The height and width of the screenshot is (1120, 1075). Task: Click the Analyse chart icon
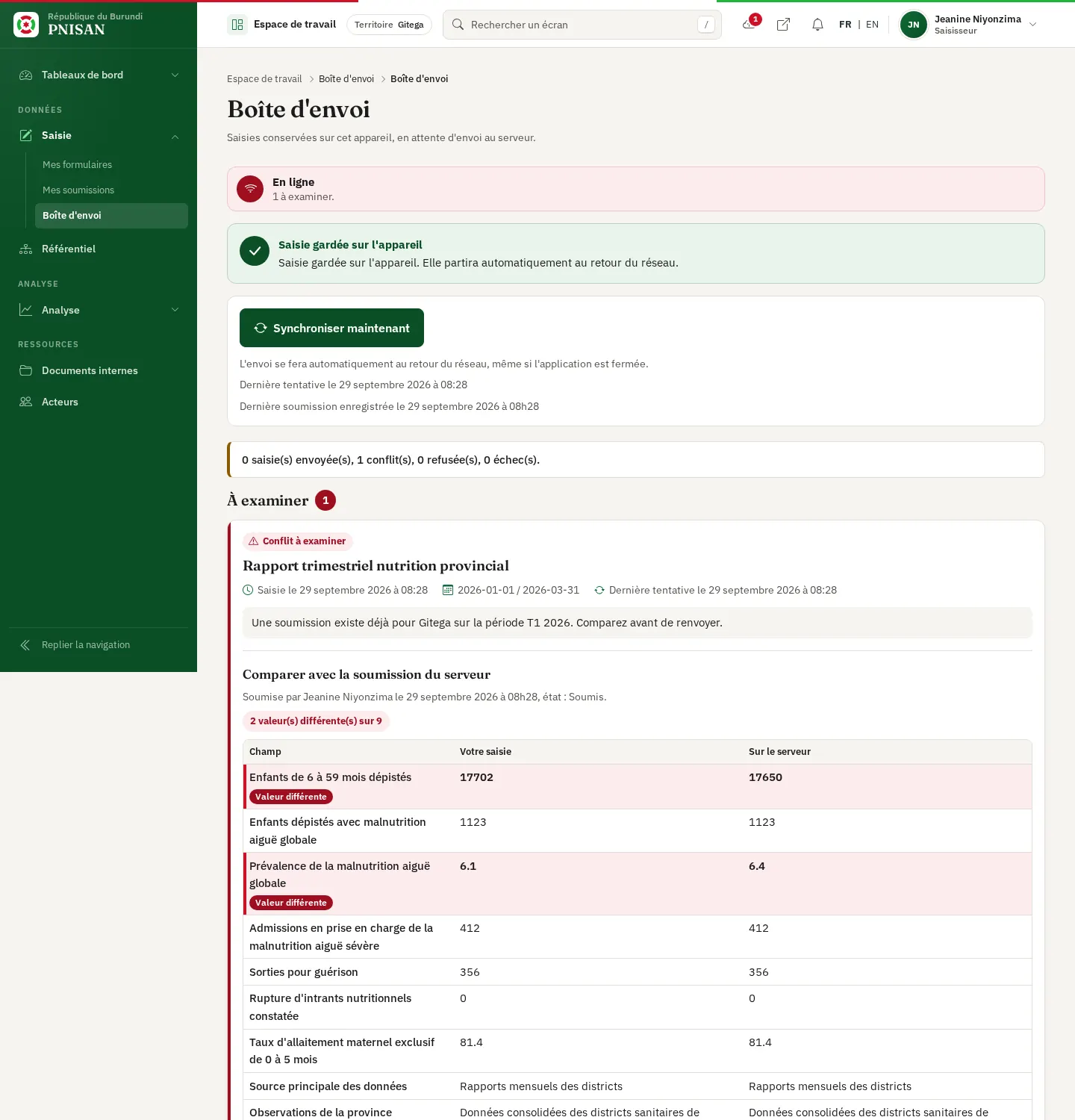click(26, 310)
